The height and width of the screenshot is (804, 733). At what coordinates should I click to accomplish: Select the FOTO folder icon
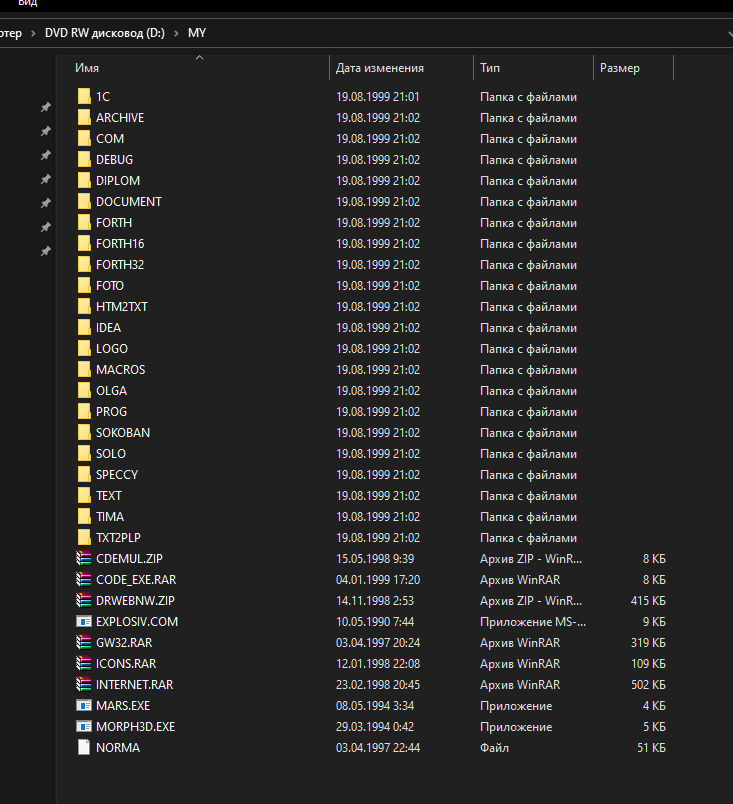coord(84,286)
